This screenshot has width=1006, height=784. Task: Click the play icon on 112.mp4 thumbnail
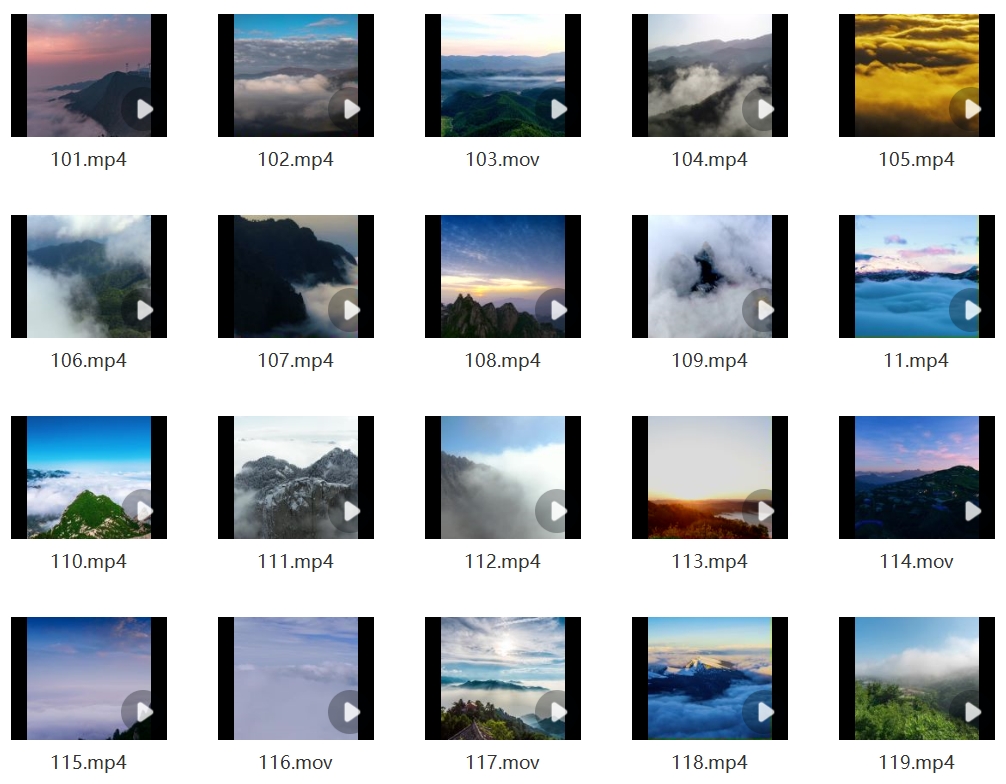coord(557,511)
